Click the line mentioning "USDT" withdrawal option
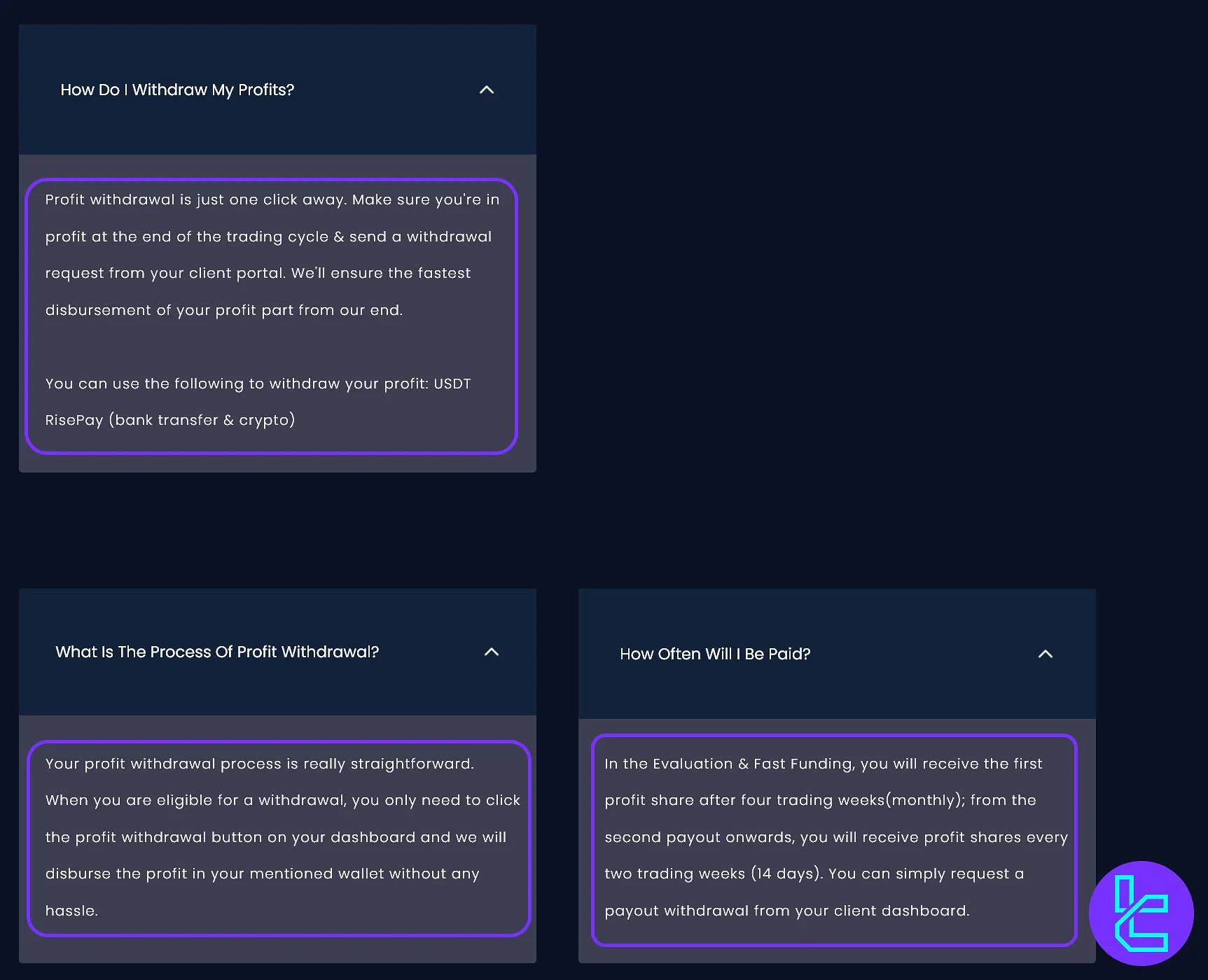This screenshot has height=980, width=1208. point(258,384)
